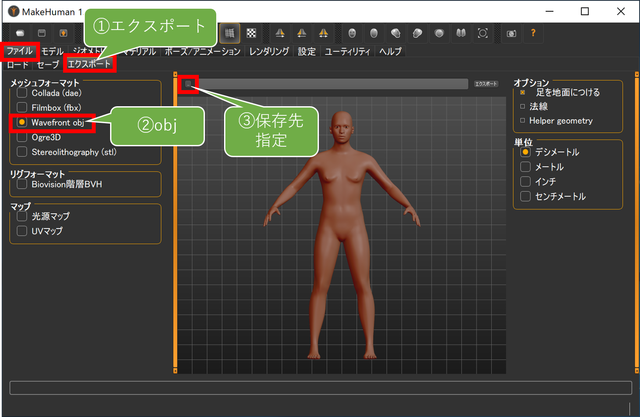Viewport: 640px width, 417px height.
Task: Select 光源マップ map option
Action: [x=43, y=216]
